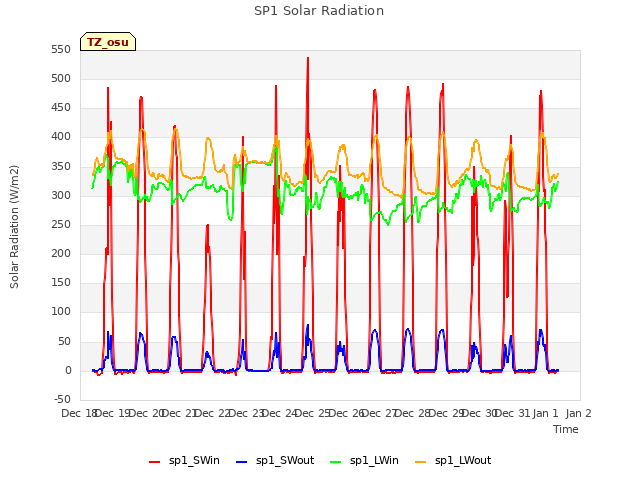Click the Jan 2 x-axis date label

pos(578,413)
